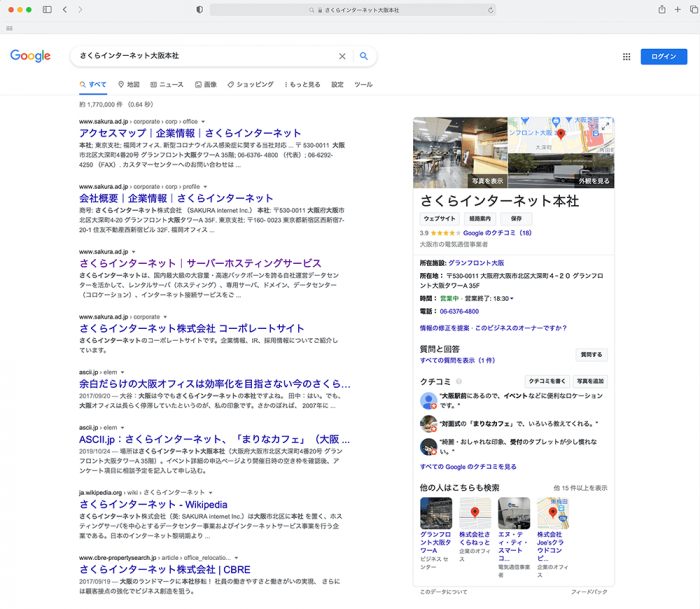Go back with Safari's back arrow
Viewport: 700px width, 609px height.
coord(65,9)
